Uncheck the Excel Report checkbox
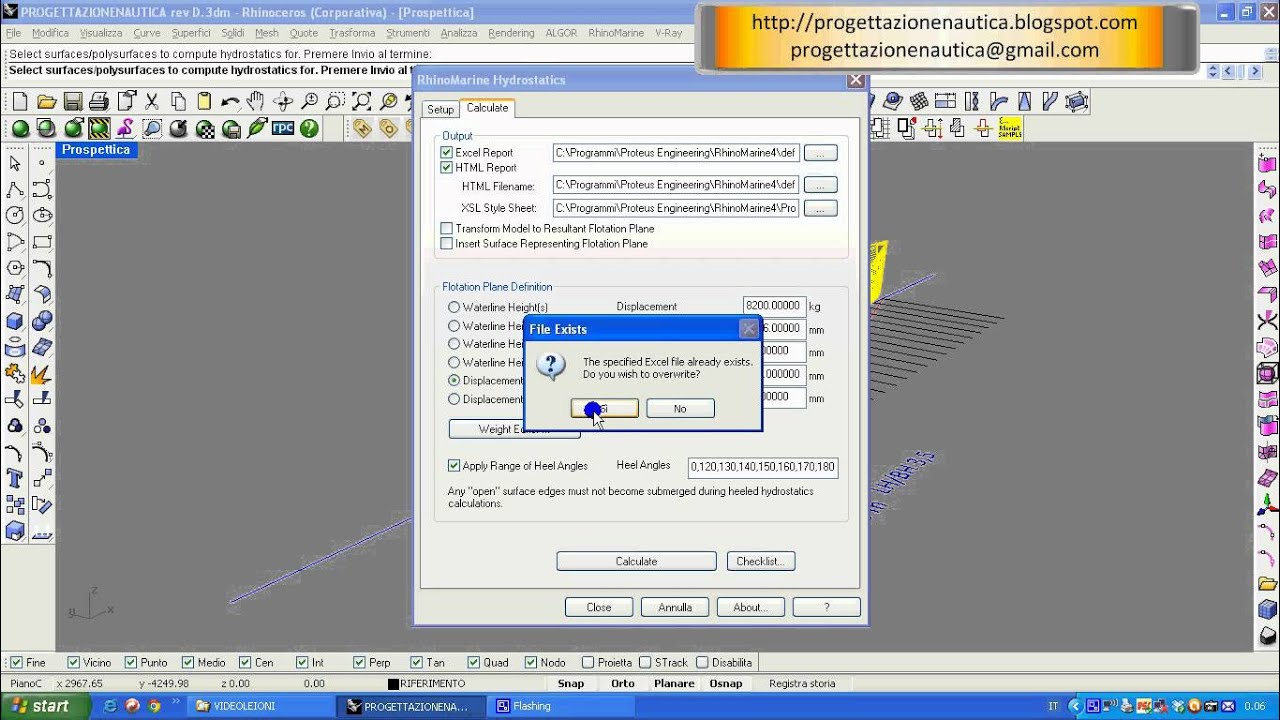This screenshot has height=720, width=1280. 446,153
